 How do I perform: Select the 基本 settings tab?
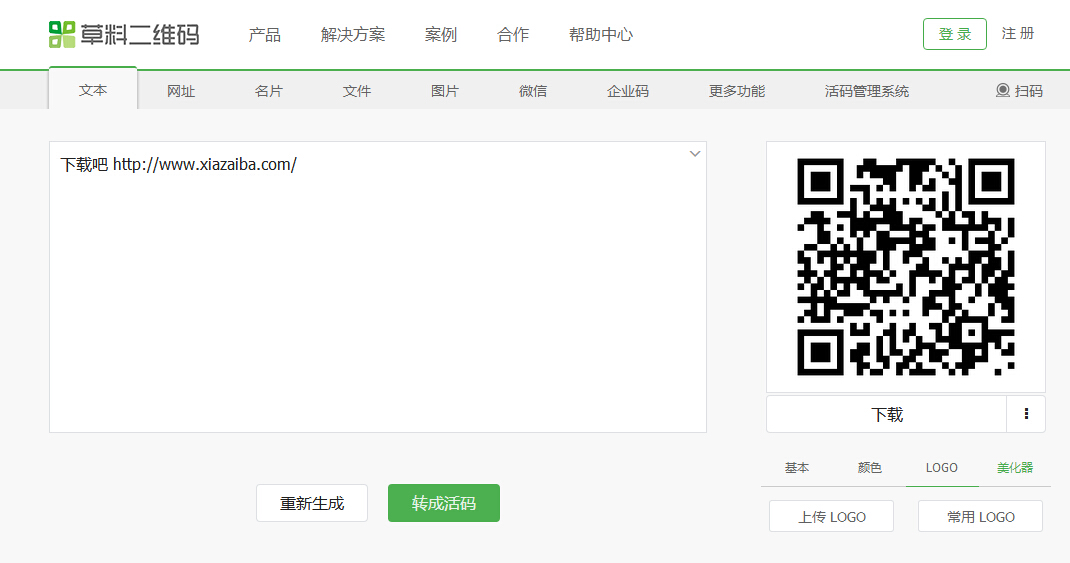pyautogui.click(x=797, y=468)
